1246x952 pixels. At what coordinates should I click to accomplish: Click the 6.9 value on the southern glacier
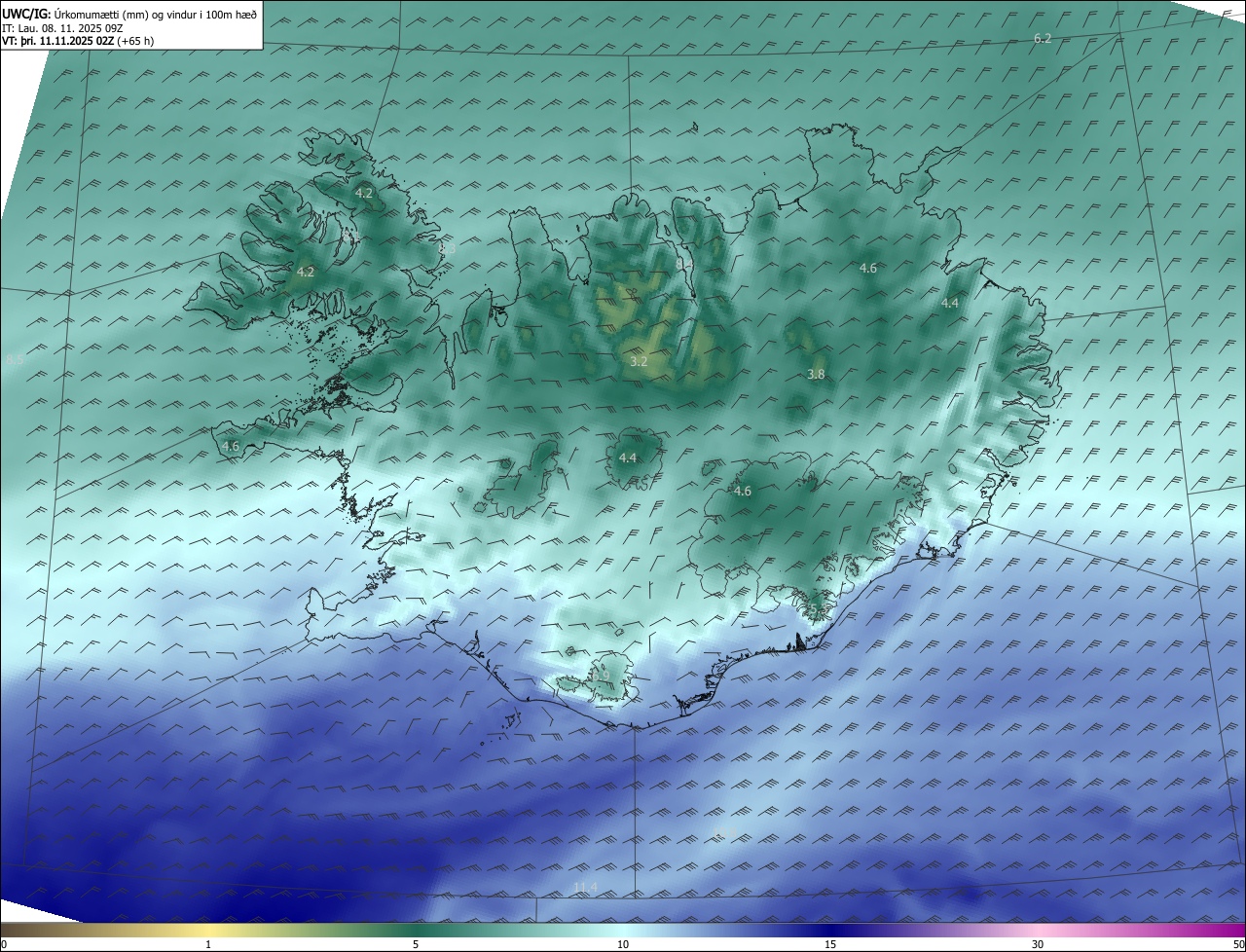(601, 676)
